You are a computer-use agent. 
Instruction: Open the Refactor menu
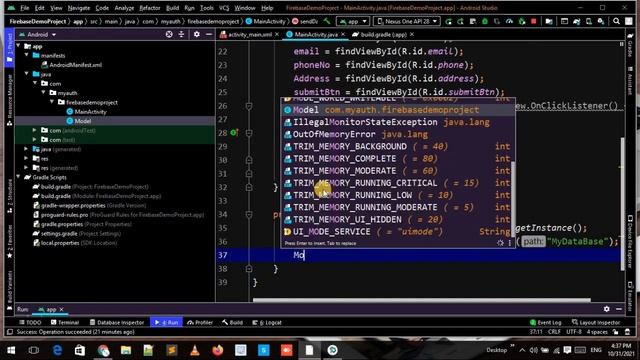(150, 8)
